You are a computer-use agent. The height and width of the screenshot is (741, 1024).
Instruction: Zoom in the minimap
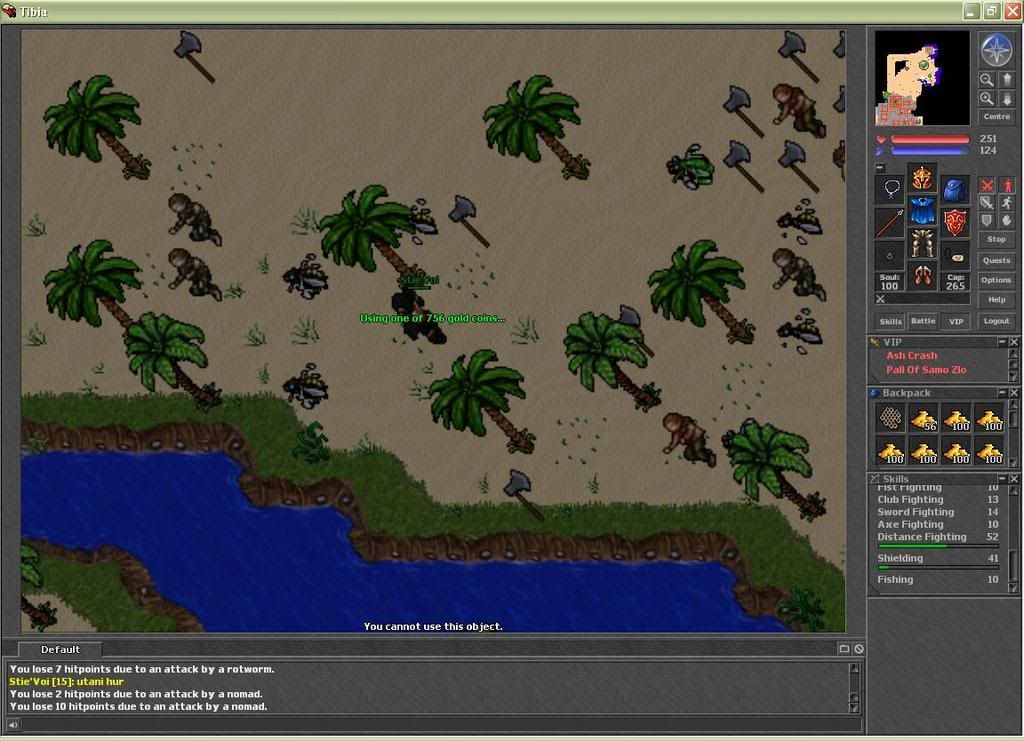pyautogui.click(x=987, y=99)
